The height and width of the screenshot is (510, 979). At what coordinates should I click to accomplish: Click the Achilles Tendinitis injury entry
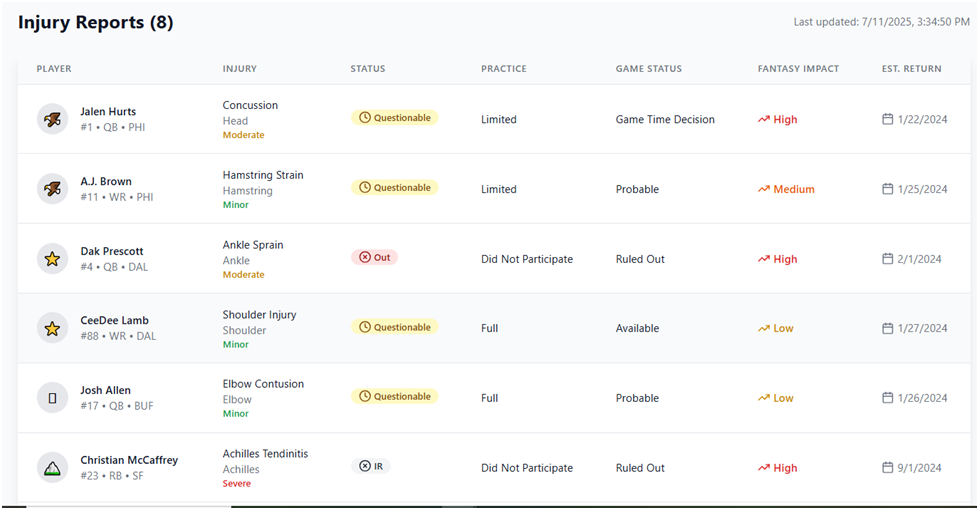click(x=265, y=454)
